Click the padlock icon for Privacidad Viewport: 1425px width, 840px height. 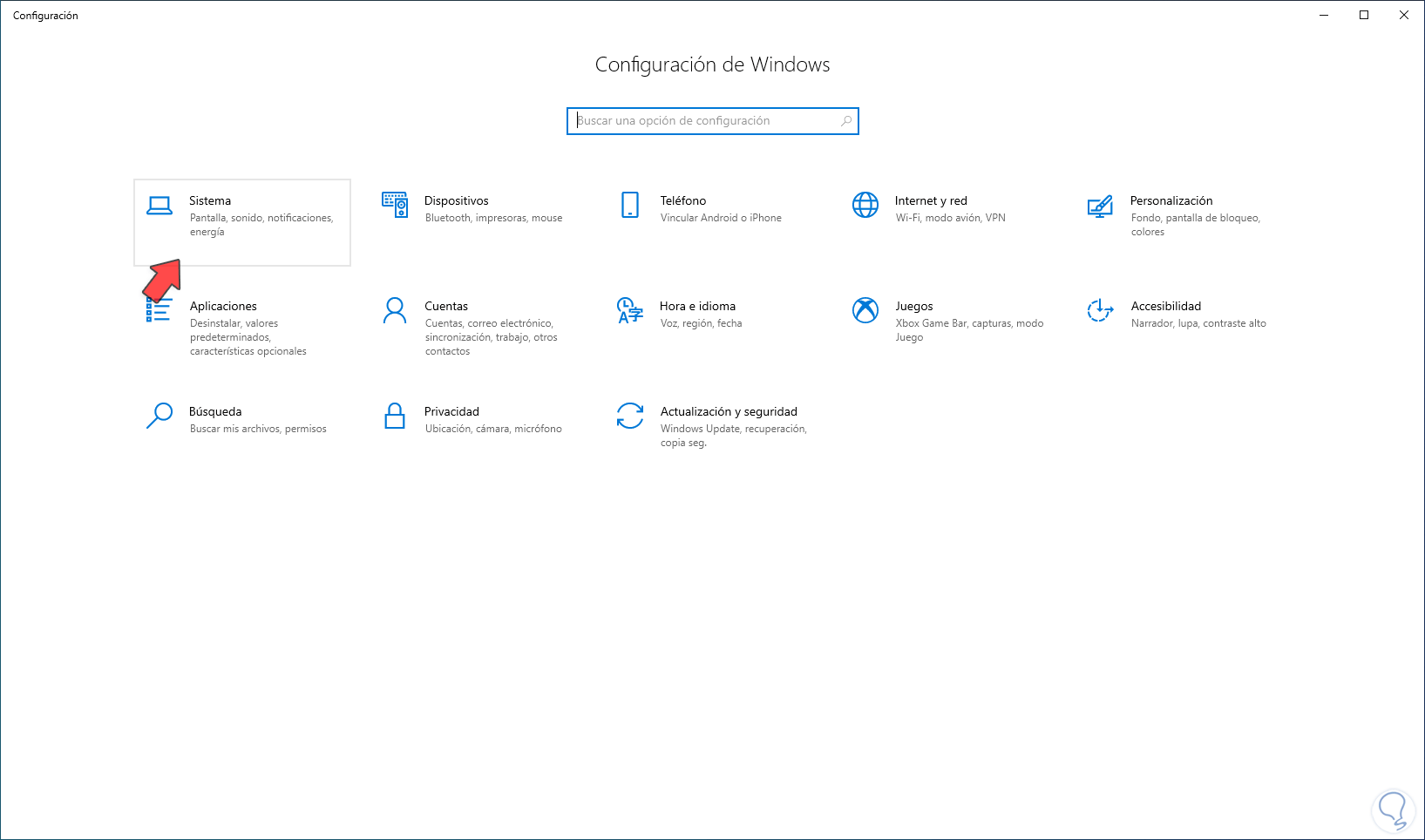click(x=395, y=416)
